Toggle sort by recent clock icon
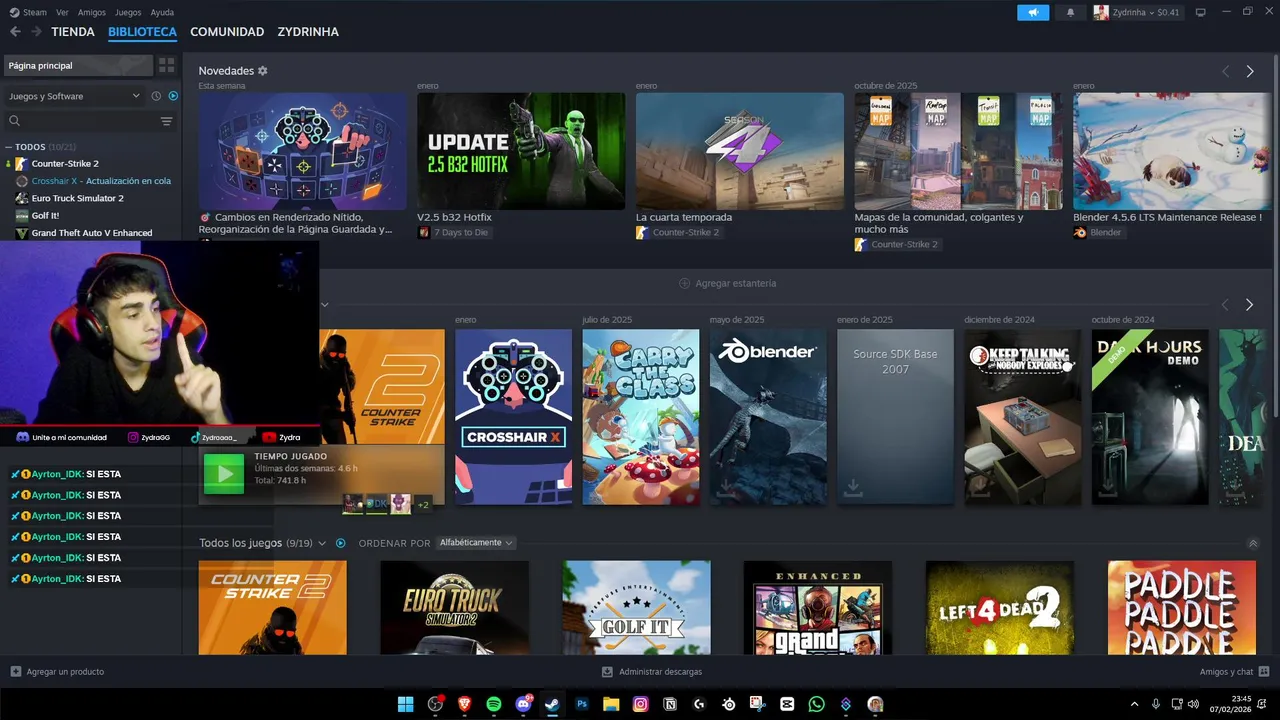Image resolution: width=1280 pixels, height=720 pixels. click(156, 96)
